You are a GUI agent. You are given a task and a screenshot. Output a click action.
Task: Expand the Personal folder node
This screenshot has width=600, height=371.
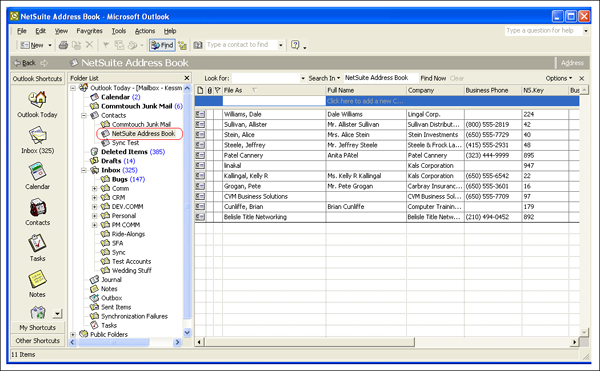[95, 216]
